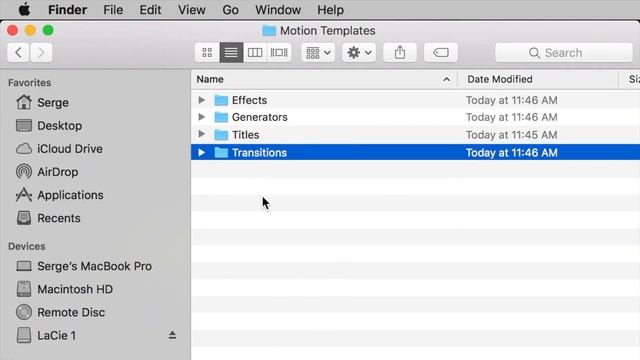Expand the Titles folder disclosure triangle
Screen dimensions: 640x360
pos(202,134)
